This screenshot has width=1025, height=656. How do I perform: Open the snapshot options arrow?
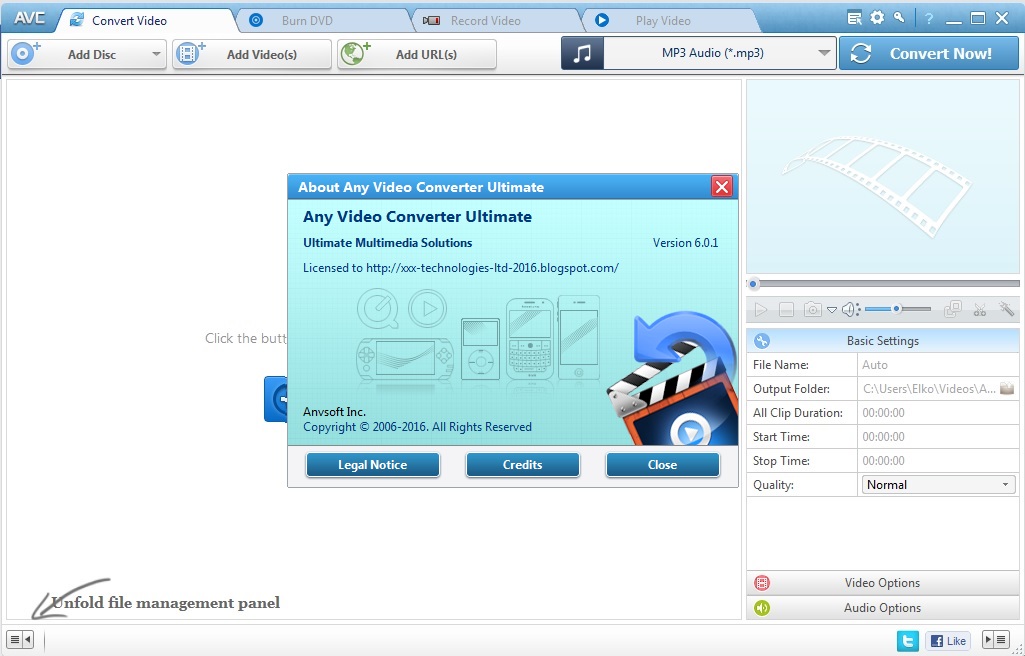[832, 310]
